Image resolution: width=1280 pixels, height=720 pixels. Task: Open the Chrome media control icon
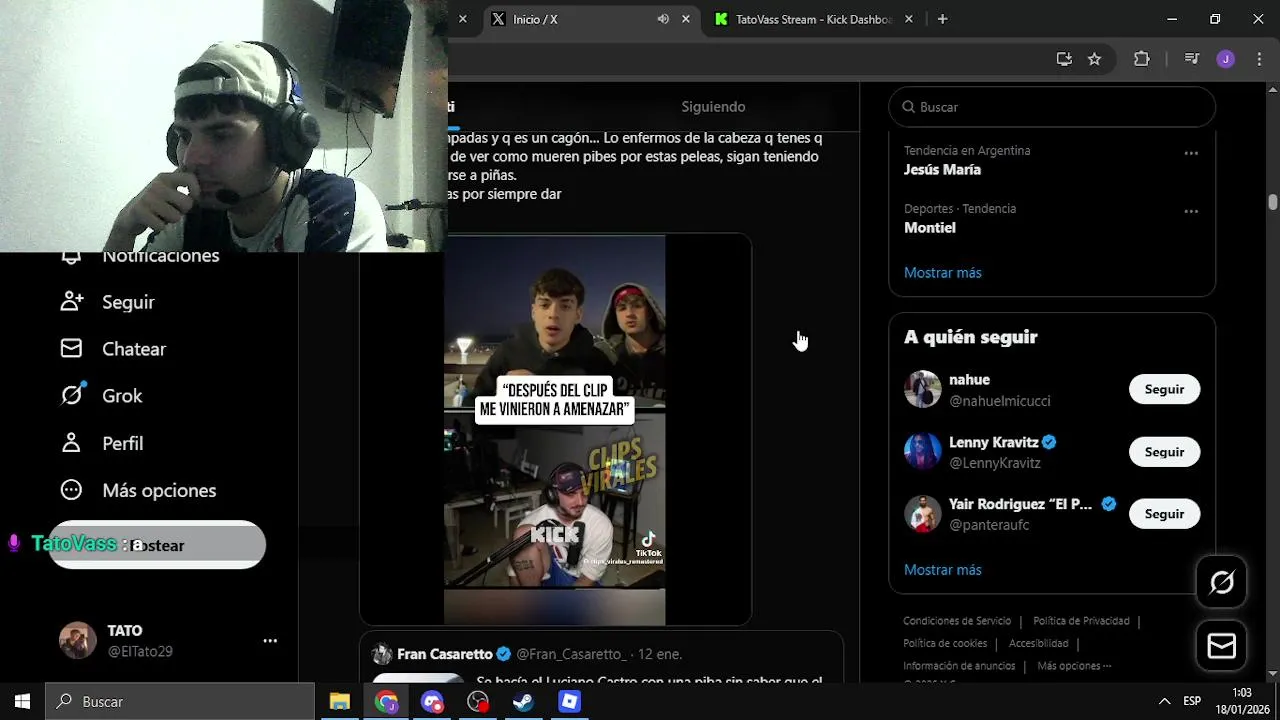[x=1191, y=59]
